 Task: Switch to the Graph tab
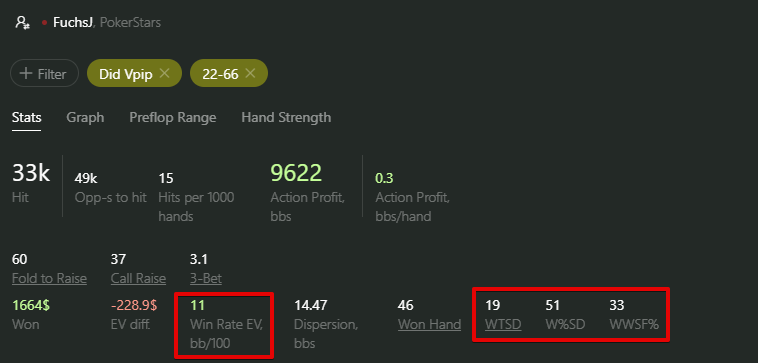pyautogui.click(x=85, y=117)
